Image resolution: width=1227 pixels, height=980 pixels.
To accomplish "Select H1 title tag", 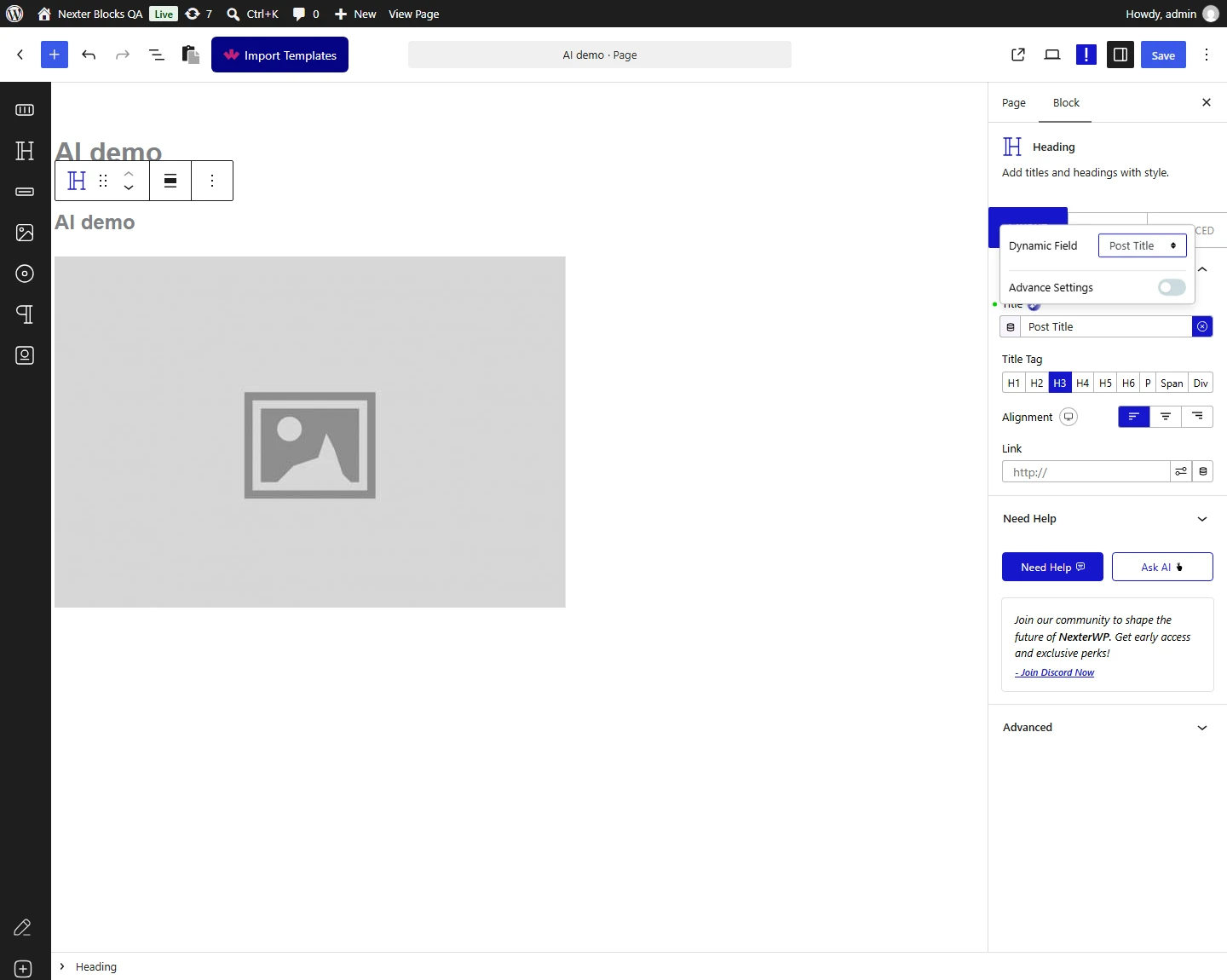I will click(x=1014, y=383).
